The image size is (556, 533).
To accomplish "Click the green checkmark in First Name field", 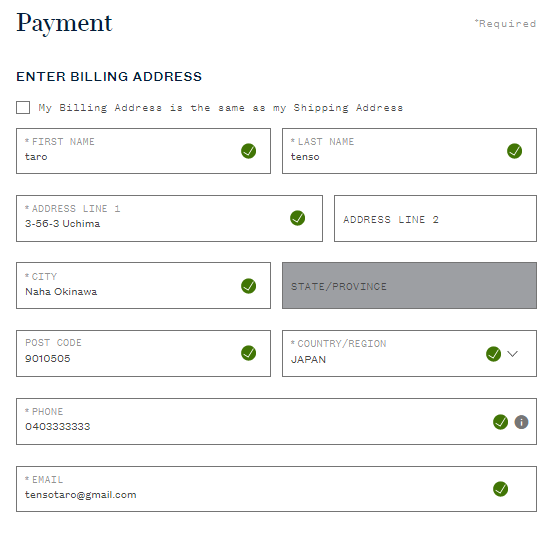I will [249, 151].
